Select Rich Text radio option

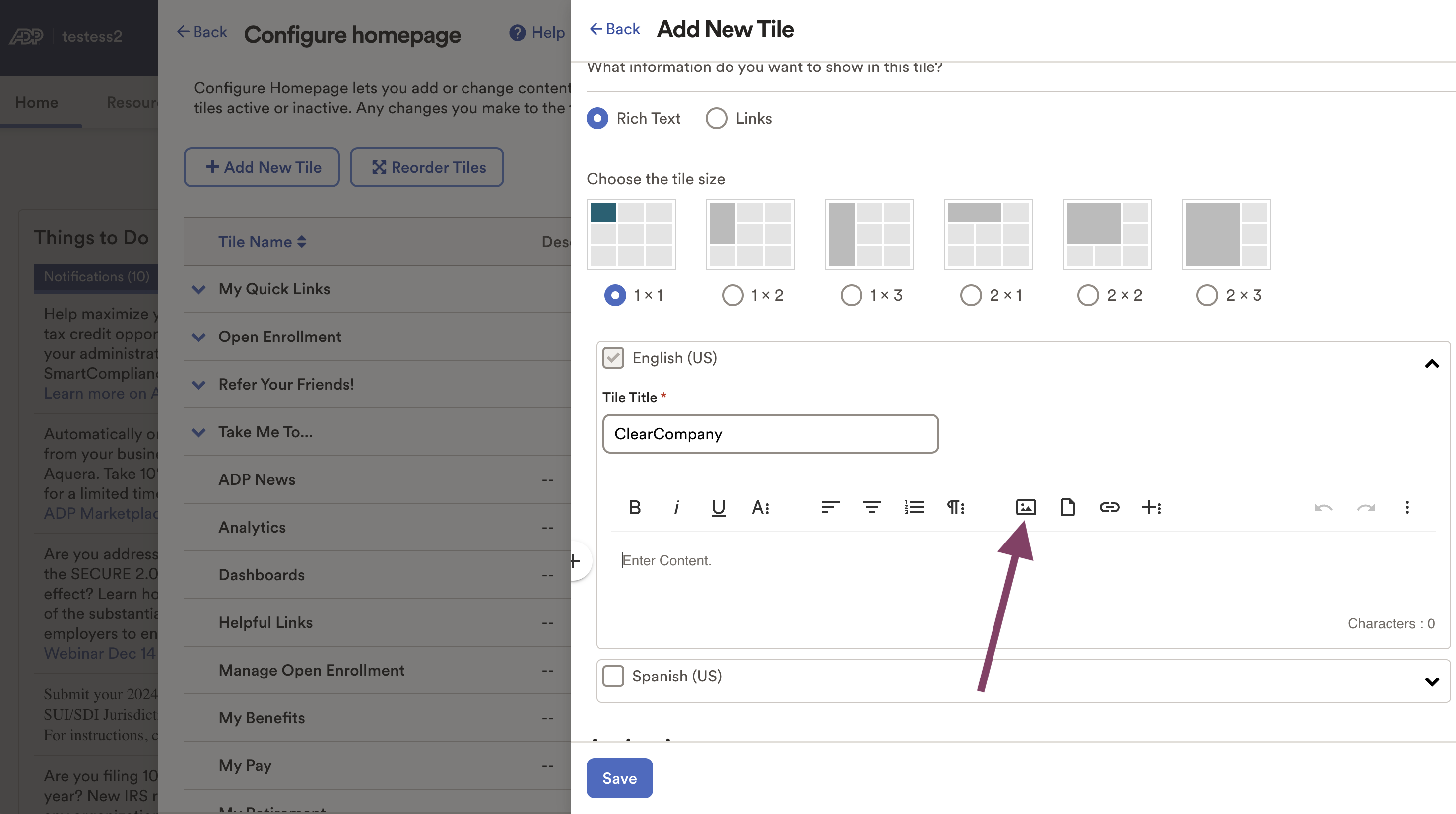tap(597, 118)
